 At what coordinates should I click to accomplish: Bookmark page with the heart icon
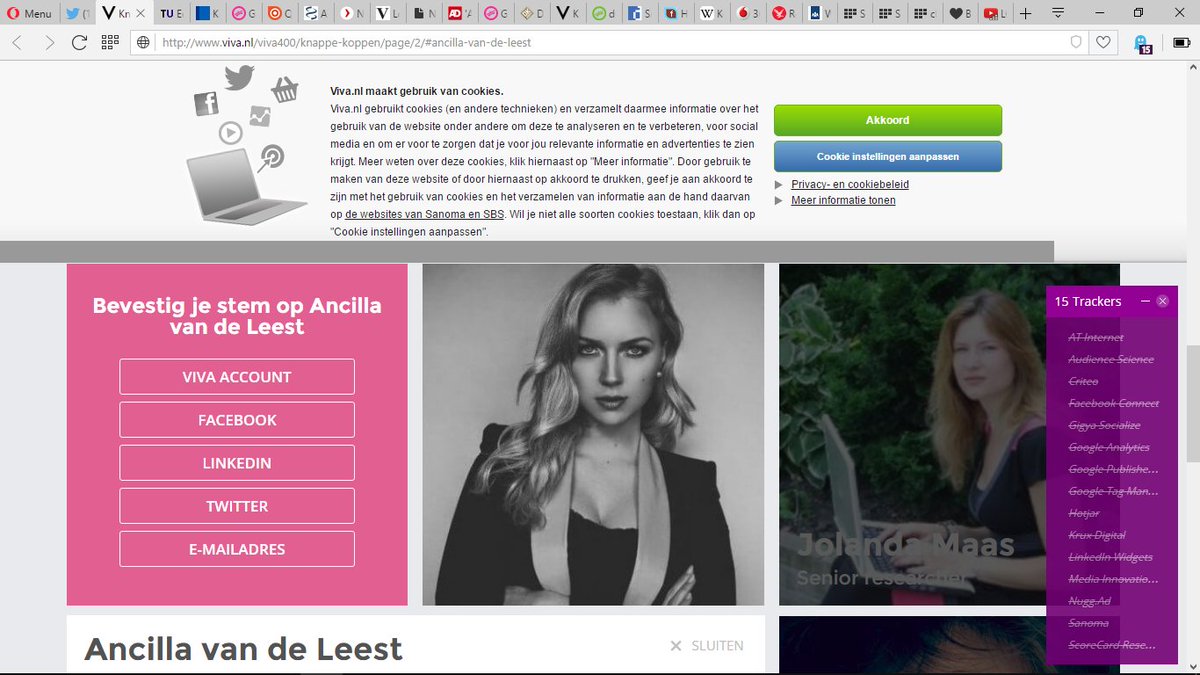pos(1103,42)
